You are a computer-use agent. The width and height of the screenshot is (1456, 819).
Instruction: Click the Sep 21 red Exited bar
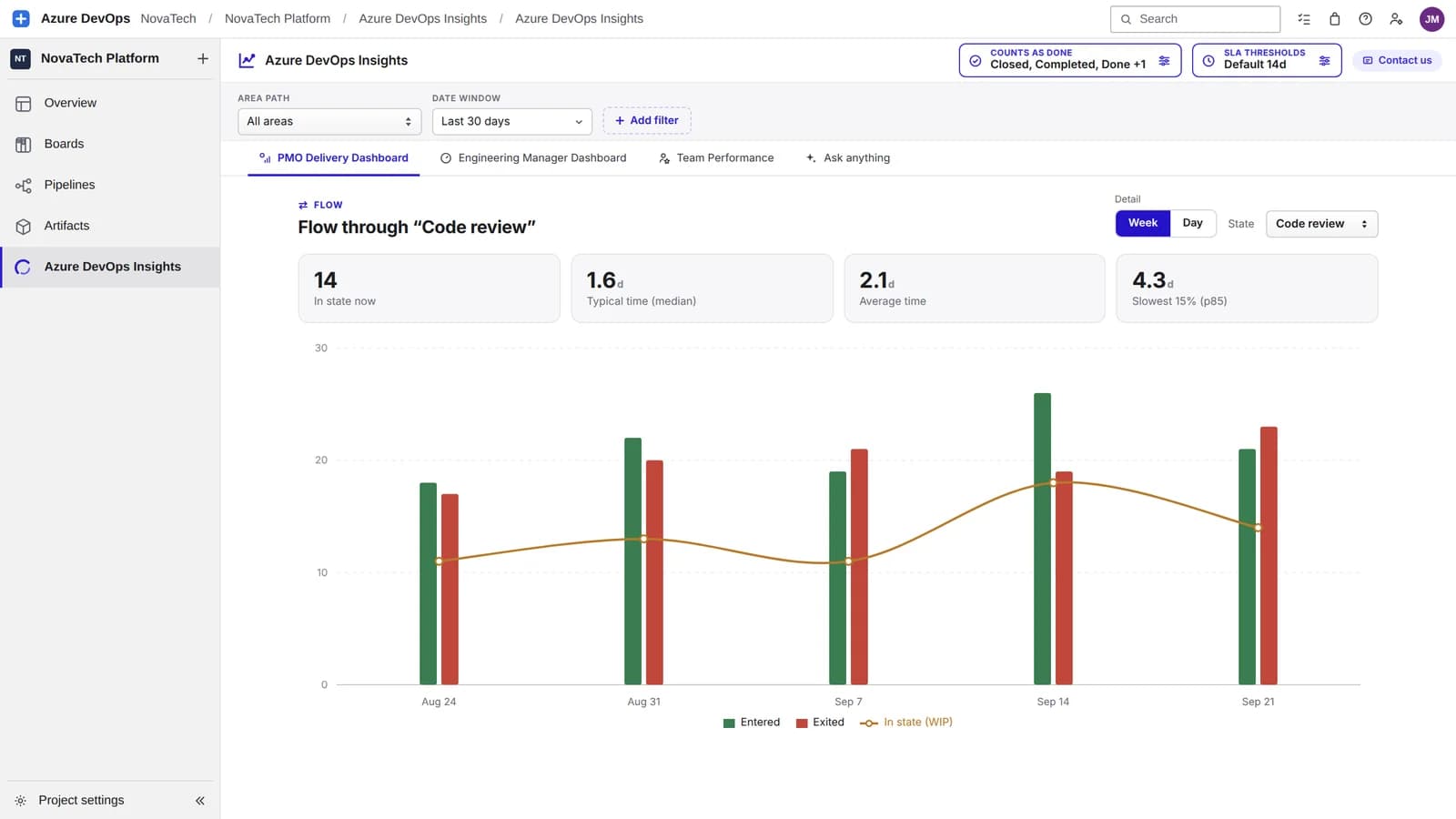point(1269,556)
